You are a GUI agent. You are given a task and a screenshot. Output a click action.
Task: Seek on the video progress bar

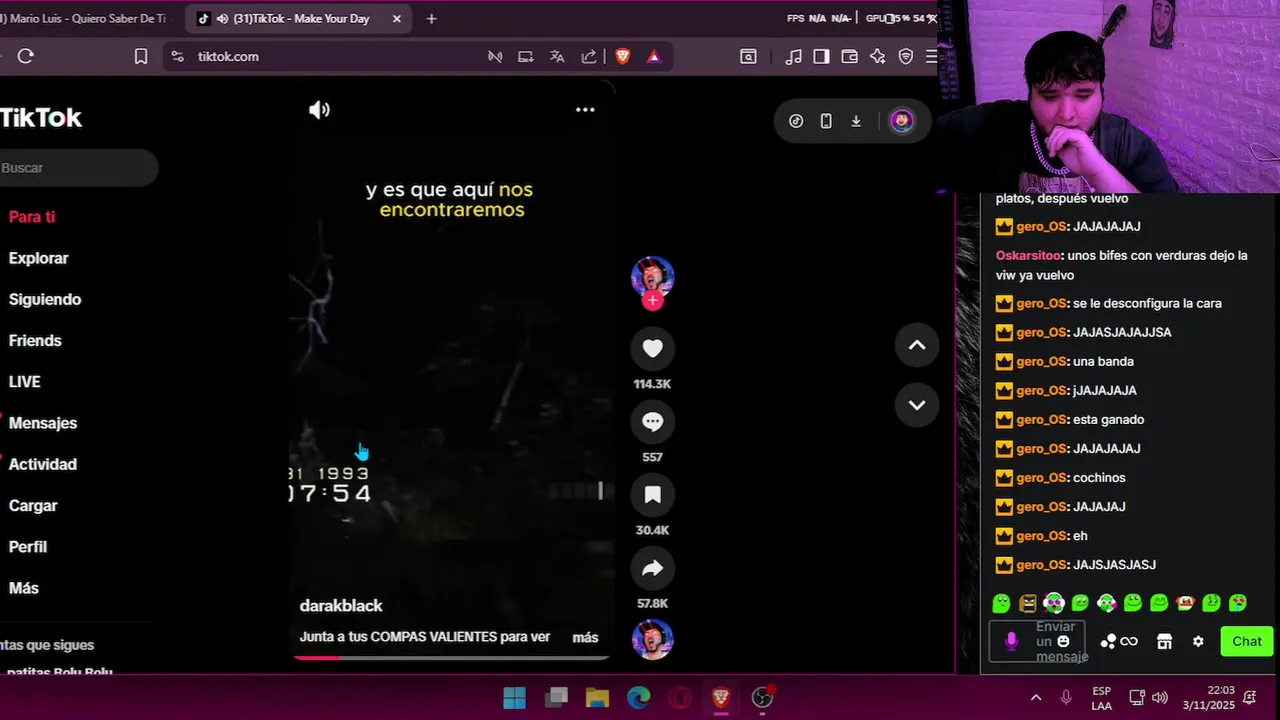pyautogui.click(x=451, y=657)
